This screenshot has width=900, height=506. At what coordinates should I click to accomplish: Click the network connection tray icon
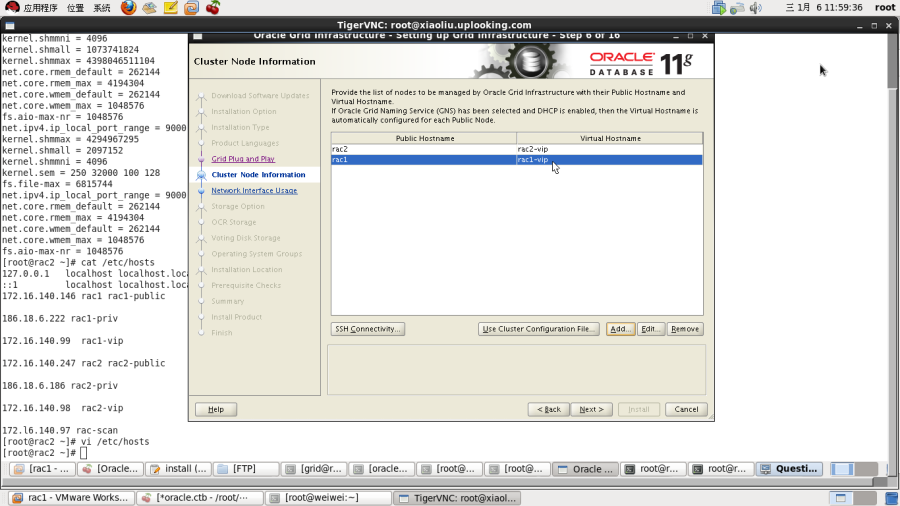click(x=737, y=7)
